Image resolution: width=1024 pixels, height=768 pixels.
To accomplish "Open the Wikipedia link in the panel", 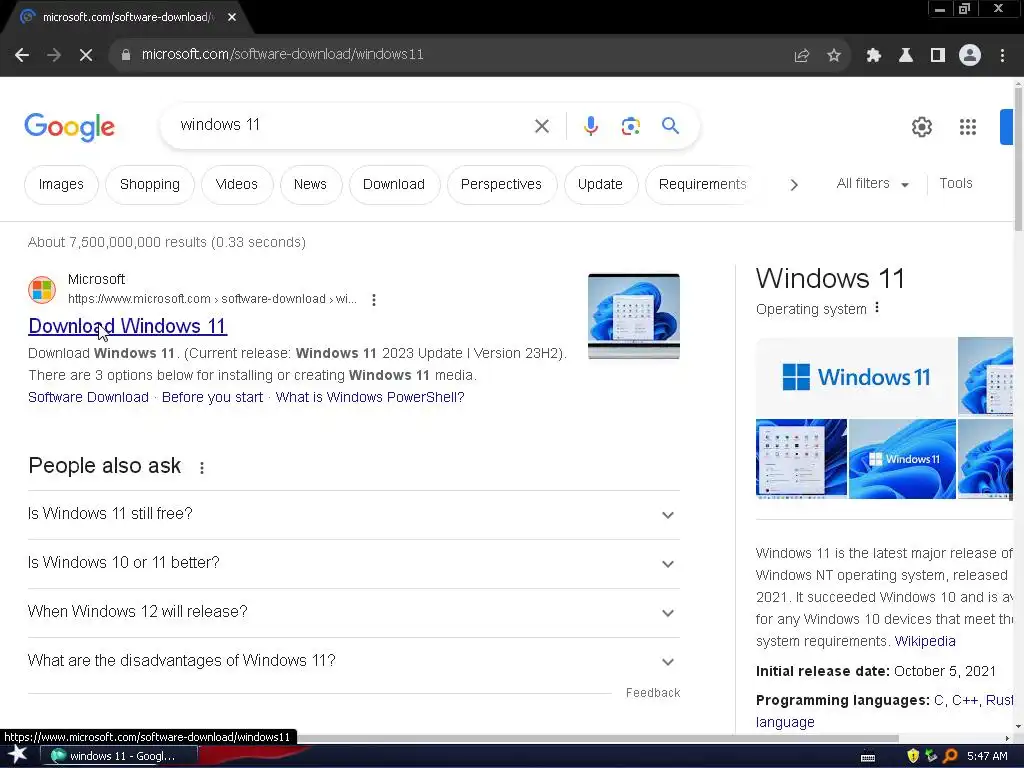I will pyautogui.click(x=925, y=641).
